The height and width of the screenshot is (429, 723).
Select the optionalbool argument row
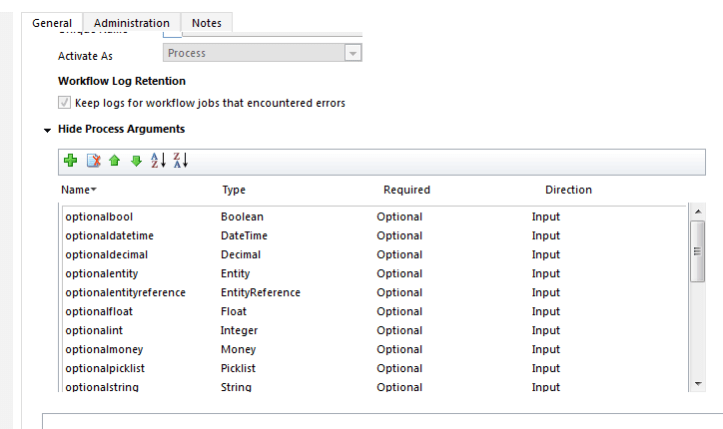point(374,217)
